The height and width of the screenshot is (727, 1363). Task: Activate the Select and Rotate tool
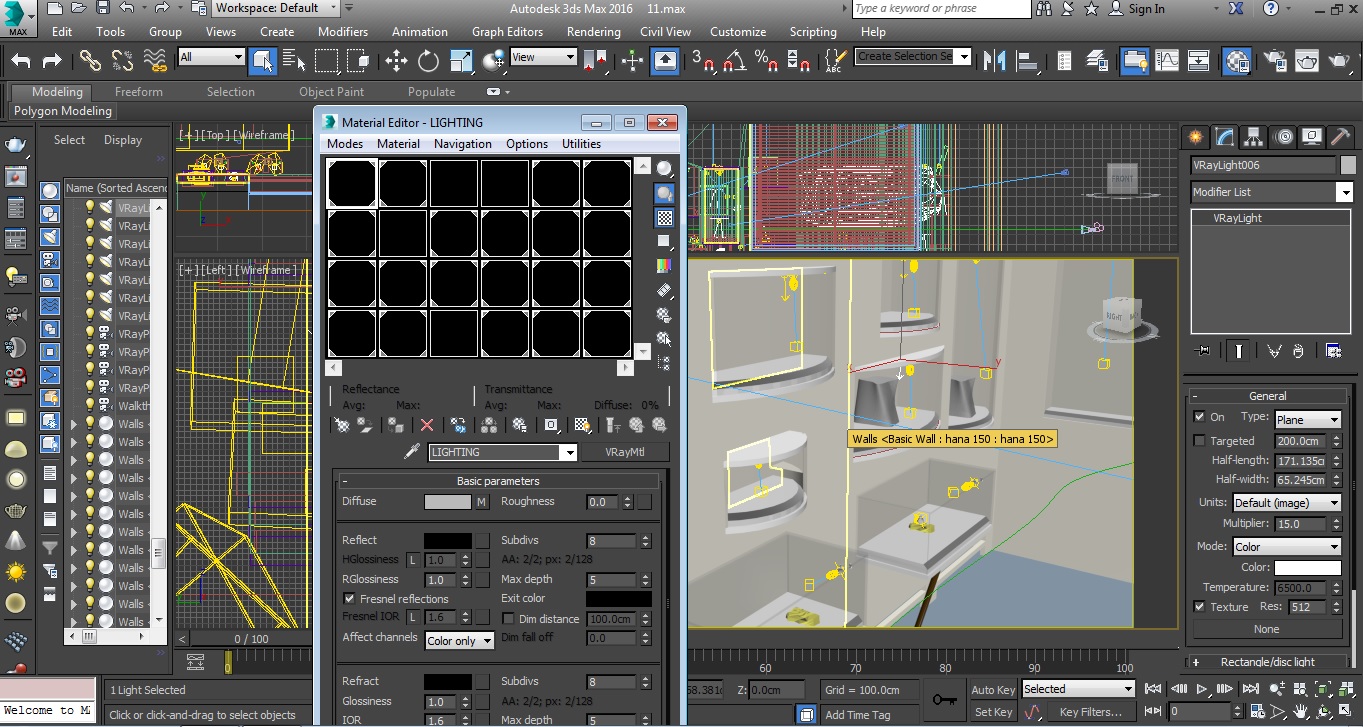[x=429, y=61]
